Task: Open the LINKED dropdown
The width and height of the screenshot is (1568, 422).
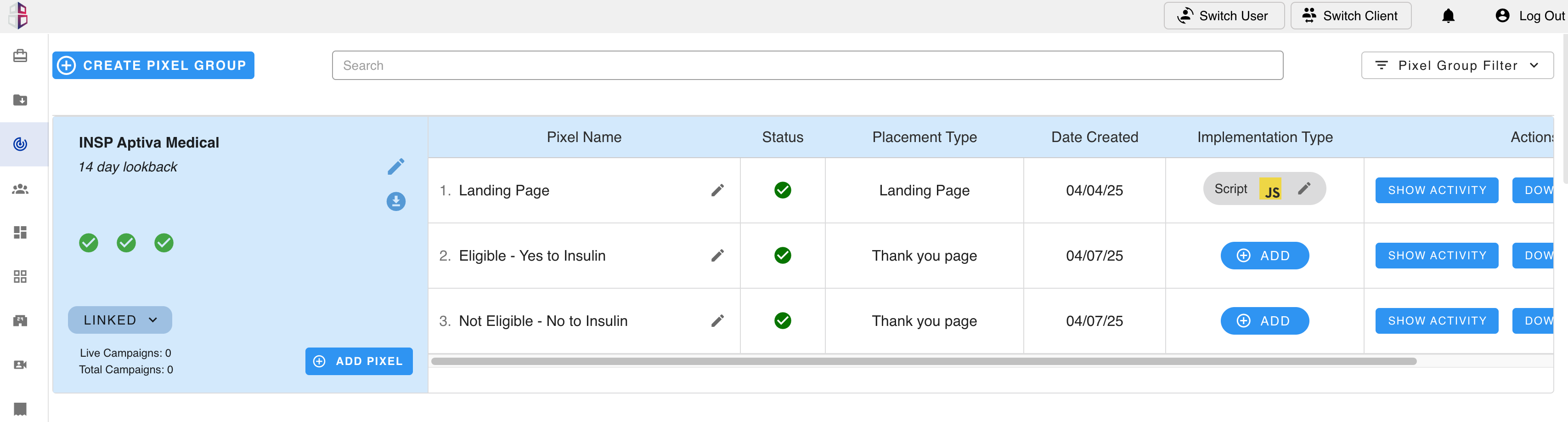Action: click(120, 320)
